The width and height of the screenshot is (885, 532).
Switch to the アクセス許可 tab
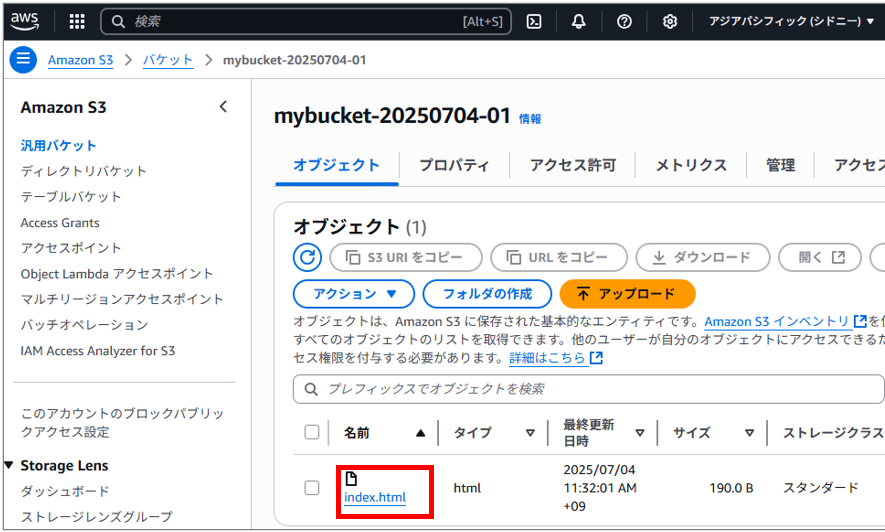(x=573, y=165)
